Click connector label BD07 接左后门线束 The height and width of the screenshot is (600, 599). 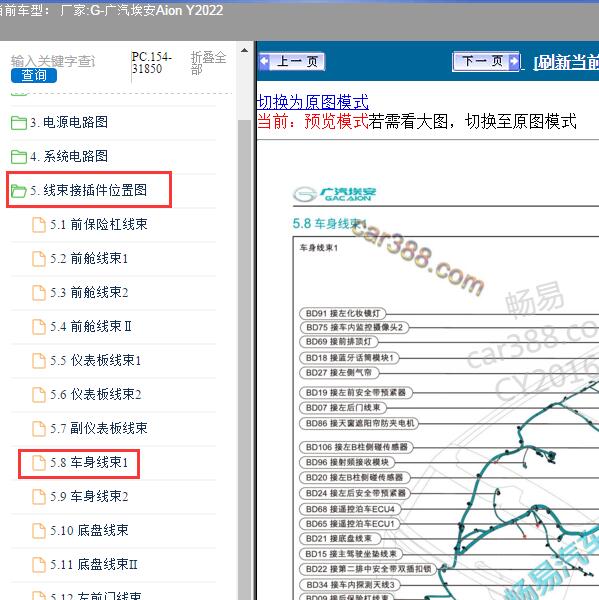point(343,408)
